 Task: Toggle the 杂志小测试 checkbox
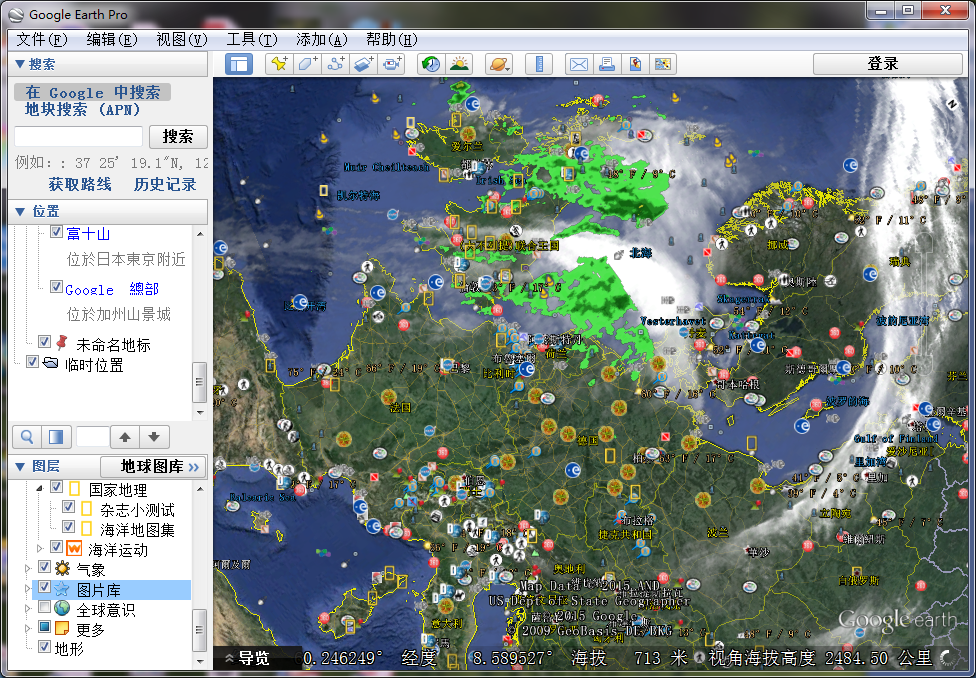(68, 507)
